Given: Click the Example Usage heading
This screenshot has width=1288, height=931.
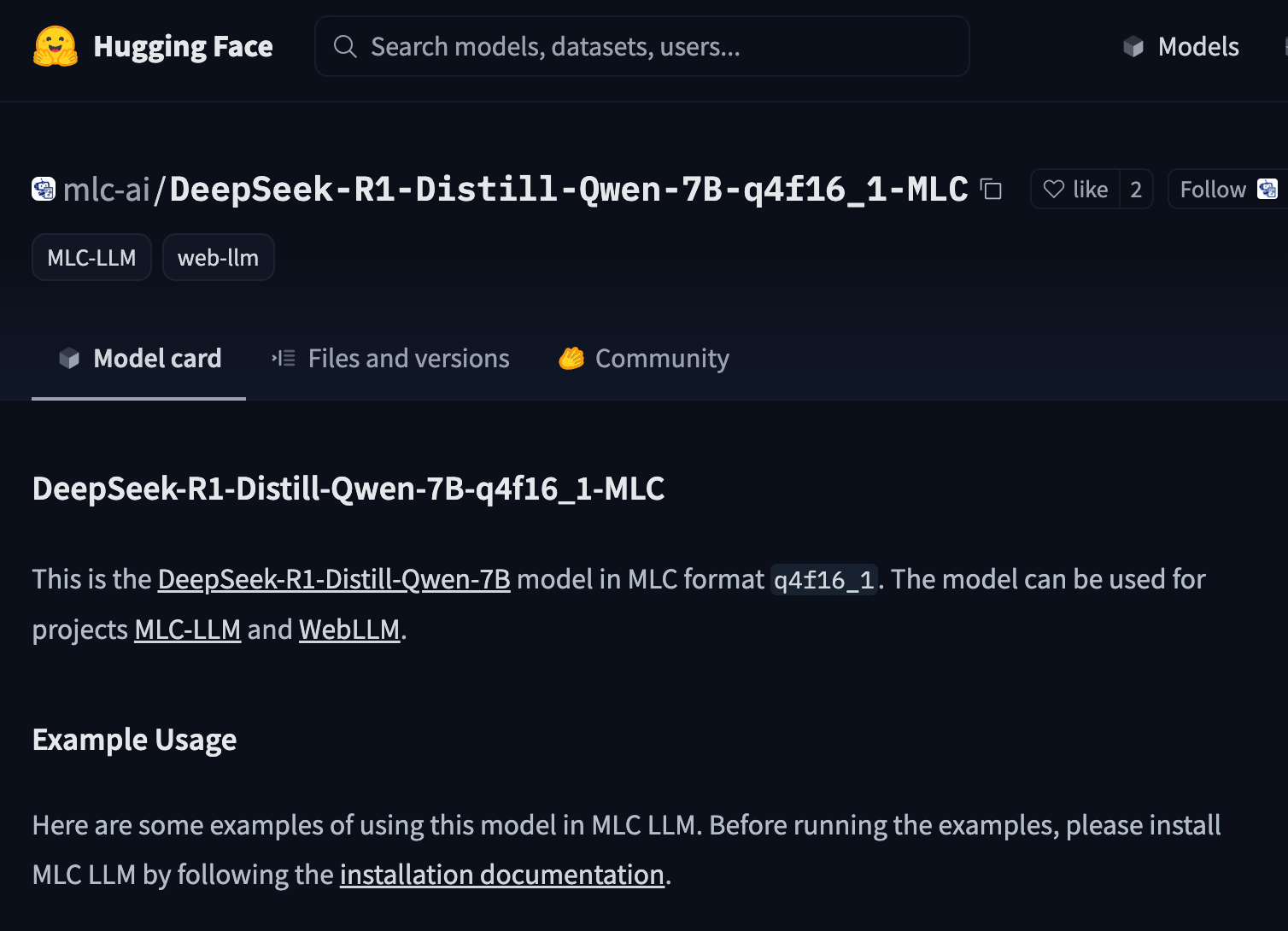Looking at the screenshot, I should (x=134, y=740).
